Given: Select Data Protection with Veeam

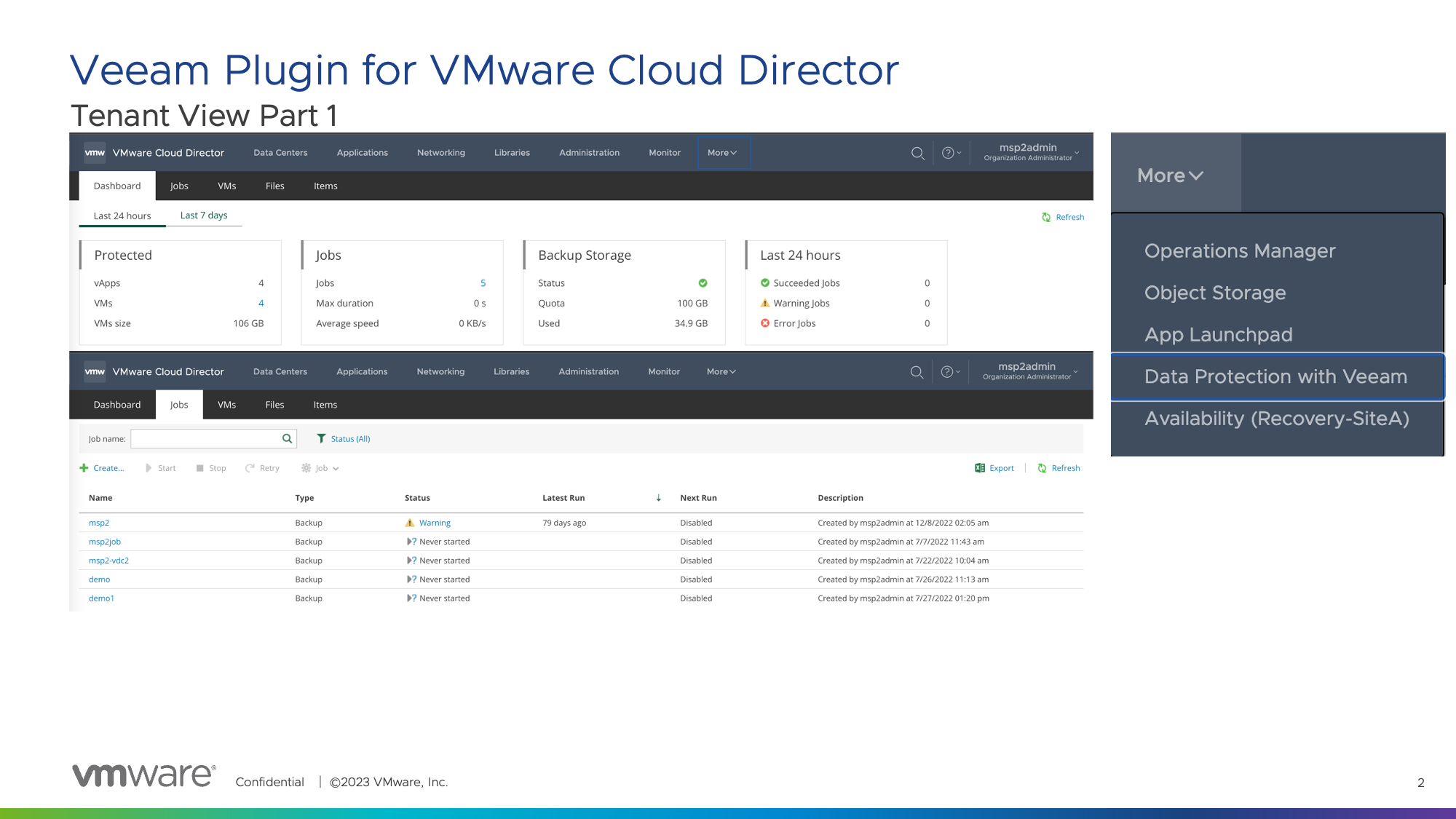Looking at the screenshot, I should (x=1278, y=376).
